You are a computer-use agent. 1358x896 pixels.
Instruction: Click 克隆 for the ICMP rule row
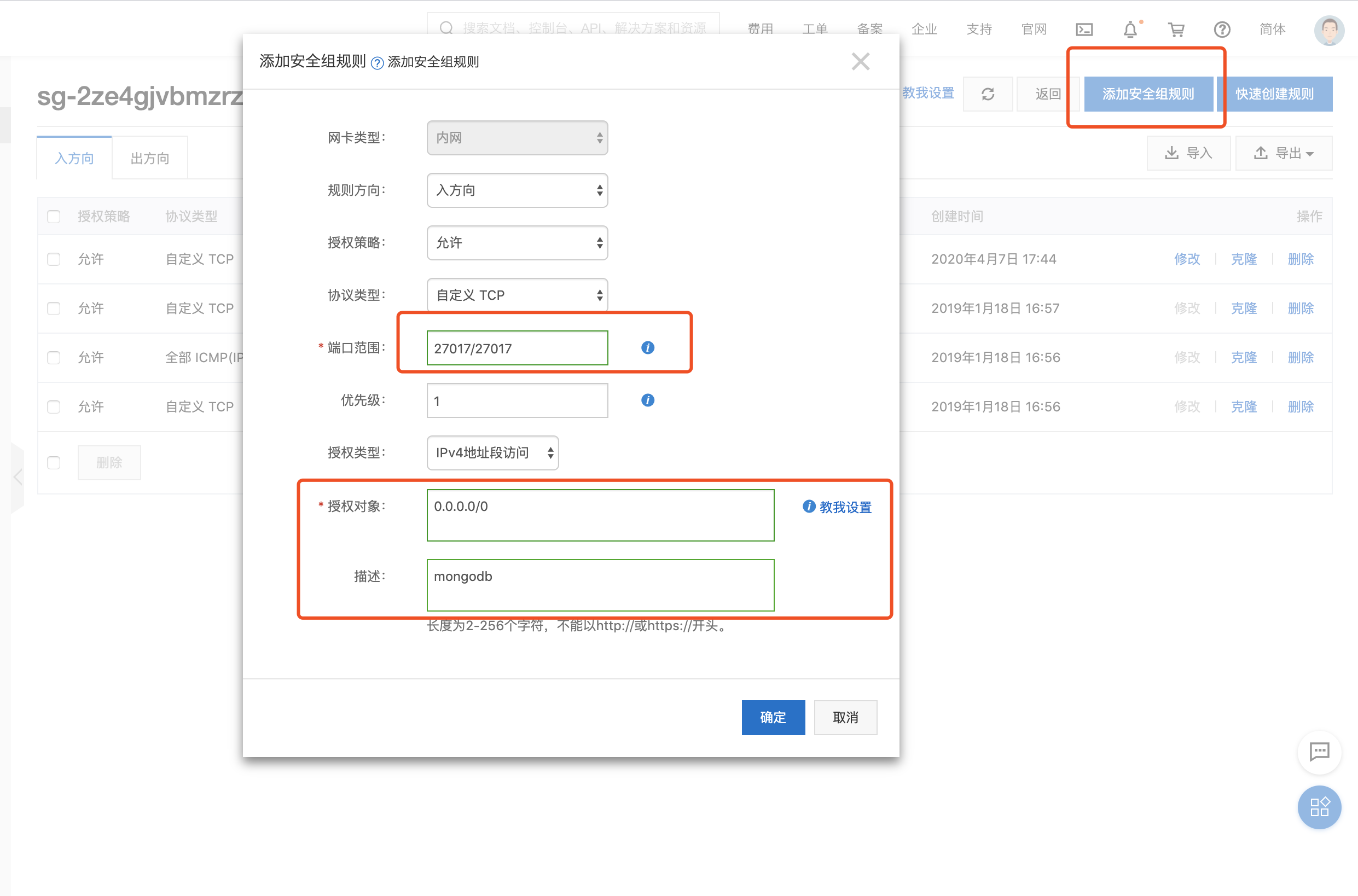pos(1244,358)
